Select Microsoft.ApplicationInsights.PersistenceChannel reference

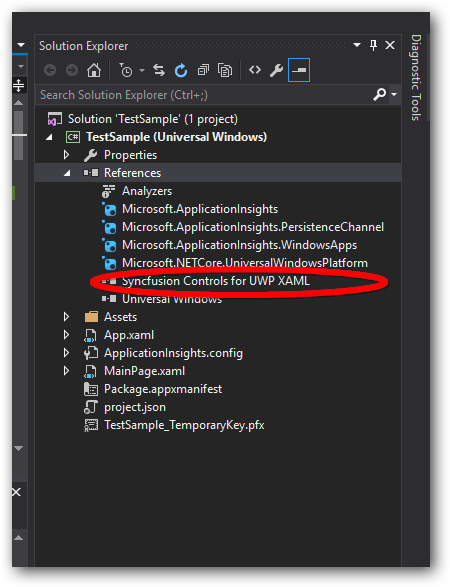[253, 227]
